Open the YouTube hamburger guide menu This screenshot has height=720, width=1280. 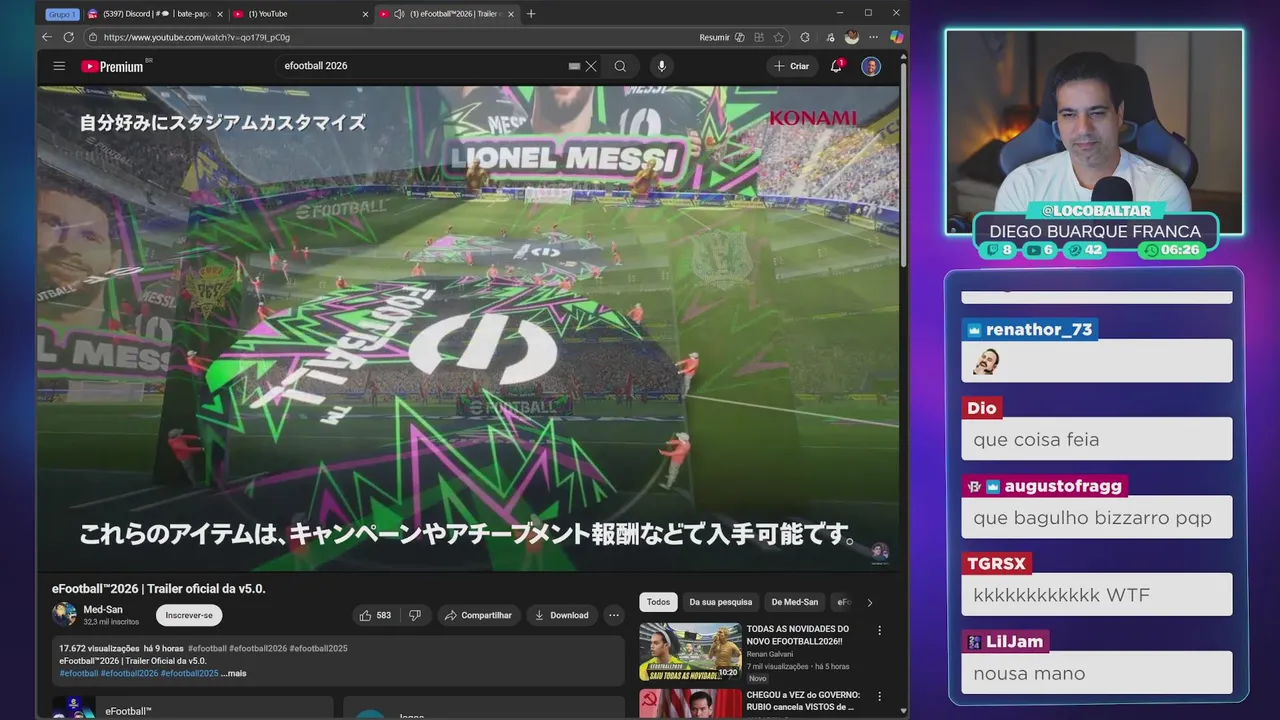click(x=59, y=66)
